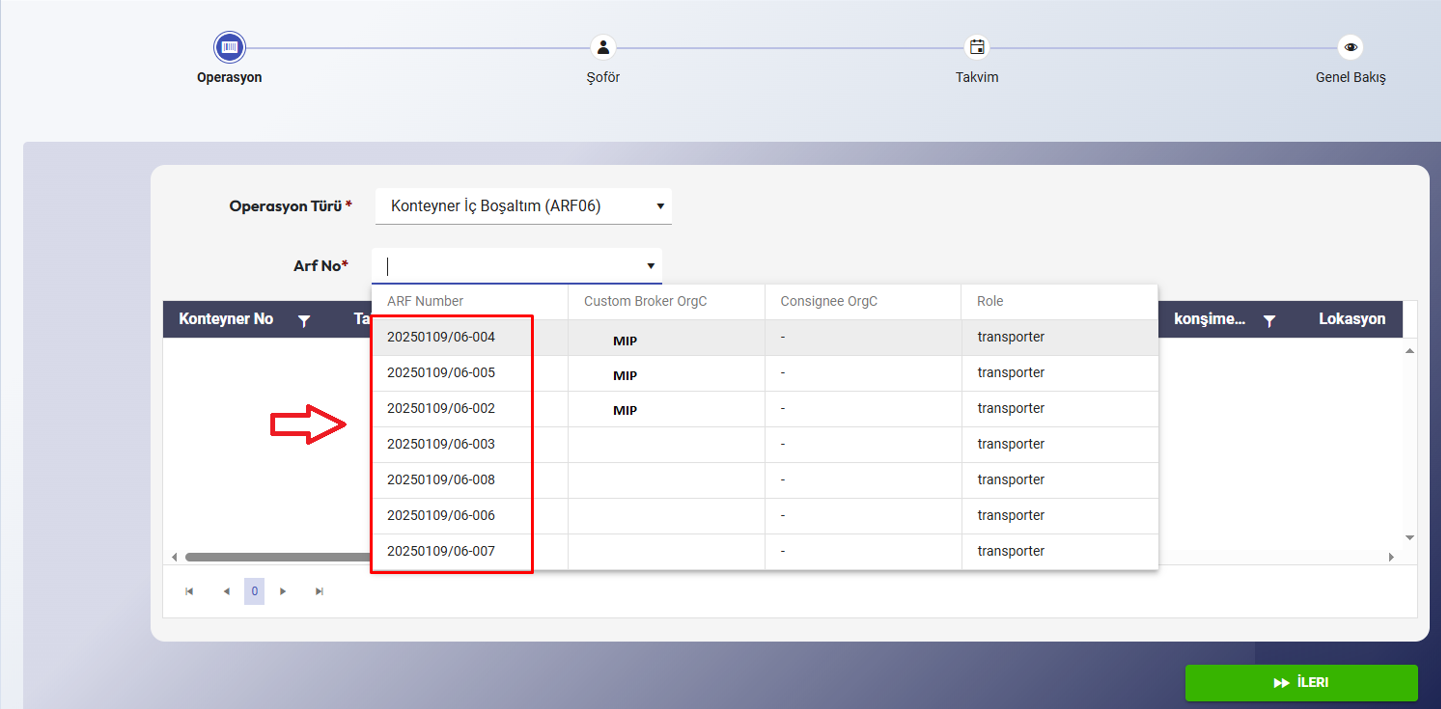Viewport: 1441px width, 709px height.
Task: Expand the Operasyon Türü dropdown
Action: pos(660,206)
